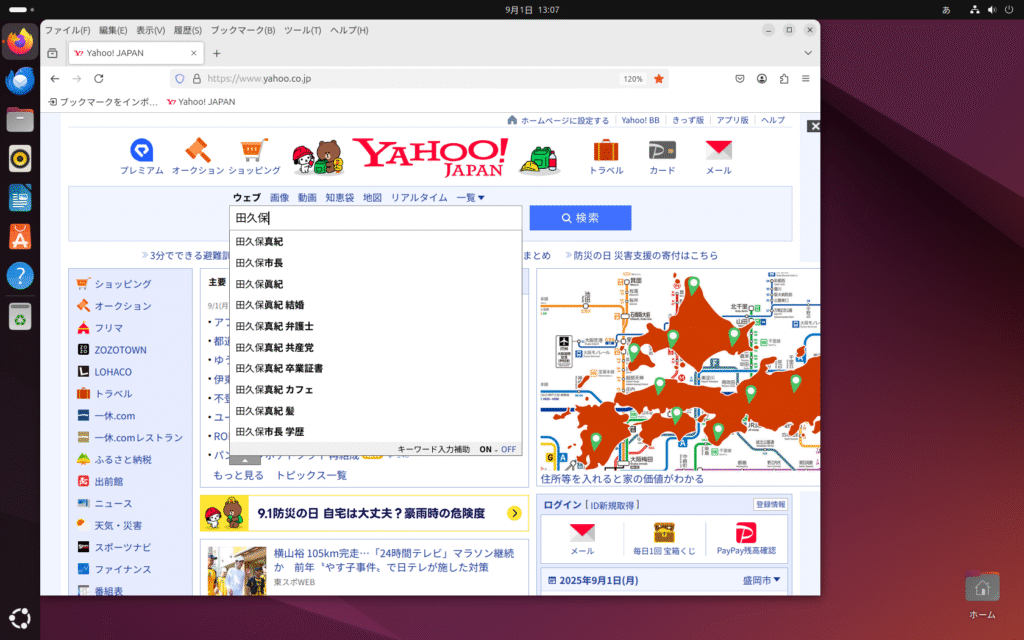Click the Yahoo! JAPAN logo
This screenshot has width=1024, height=640.
(430, 157)
